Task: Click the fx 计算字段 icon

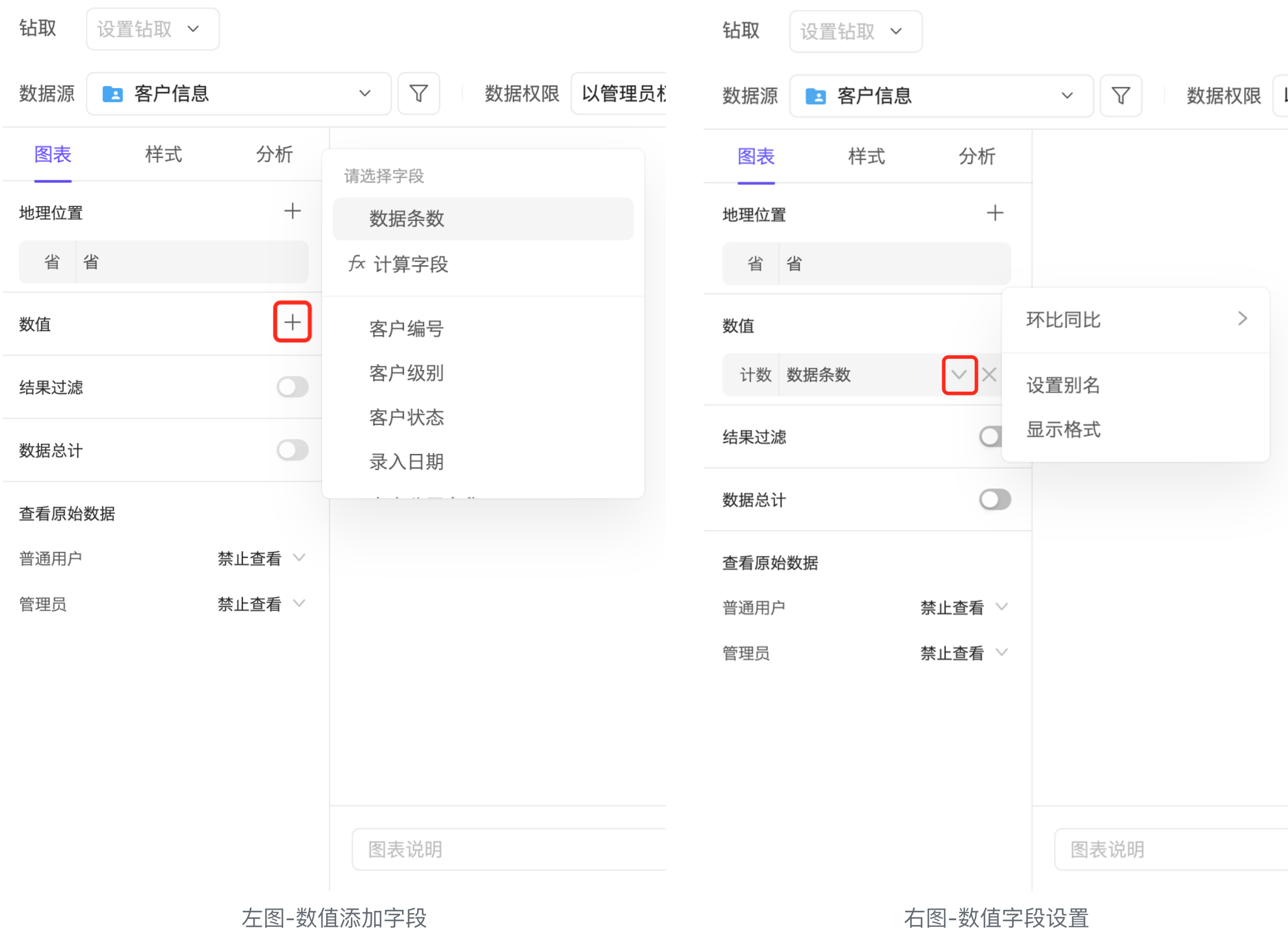Action: pyautogui.click(x=356, y=263)
